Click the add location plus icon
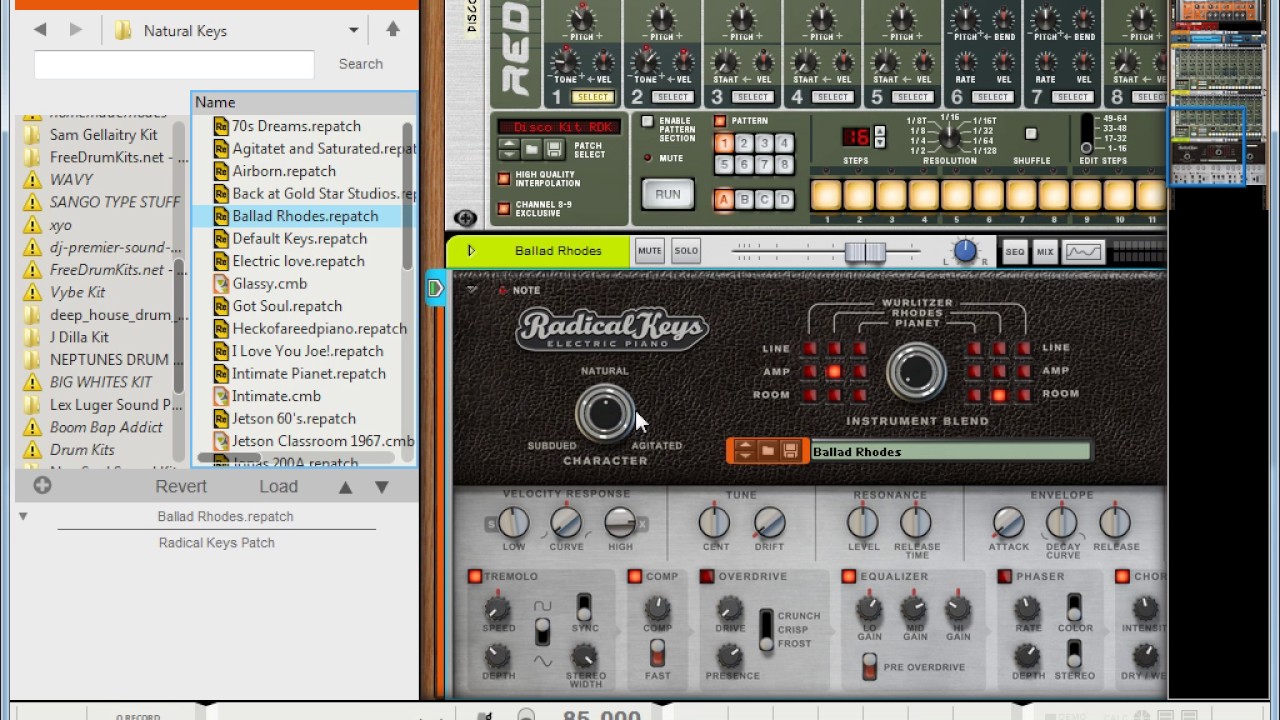The height and width of the screenshot is (720, 1280). [42, 486]
